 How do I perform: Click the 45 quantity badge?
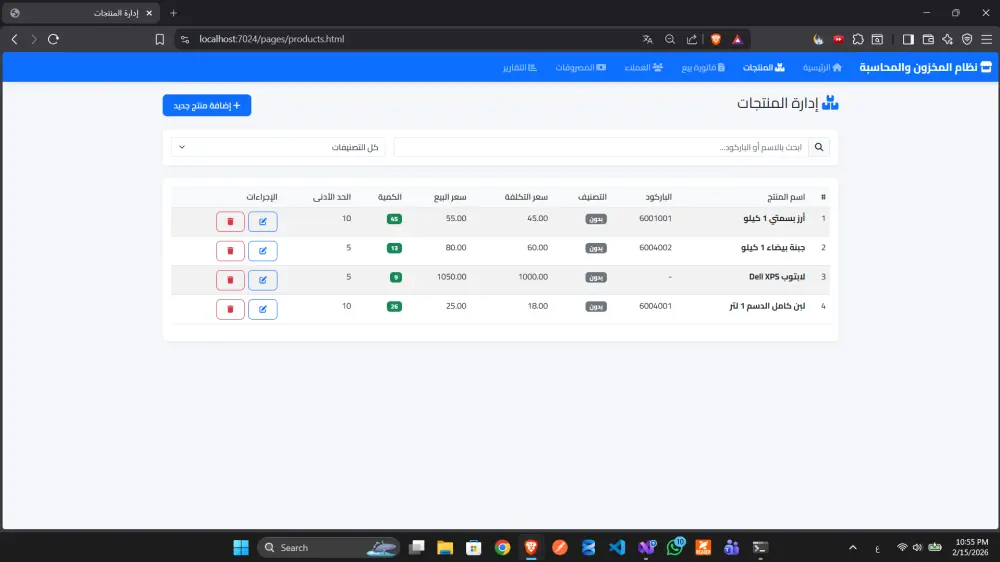click(x=394, y=219)
